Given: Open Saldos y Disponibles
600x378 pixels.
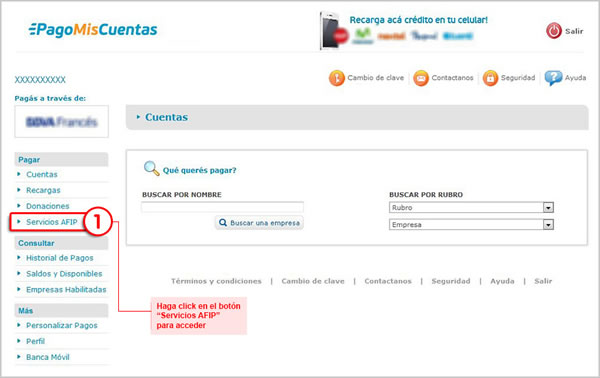Looking at the screenshot, I should (64, 274).
